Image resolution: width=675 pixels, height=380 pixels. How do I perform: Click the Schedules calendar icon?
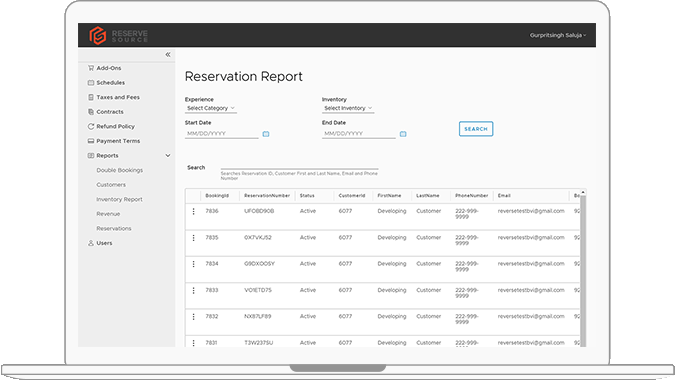[91, 83]
